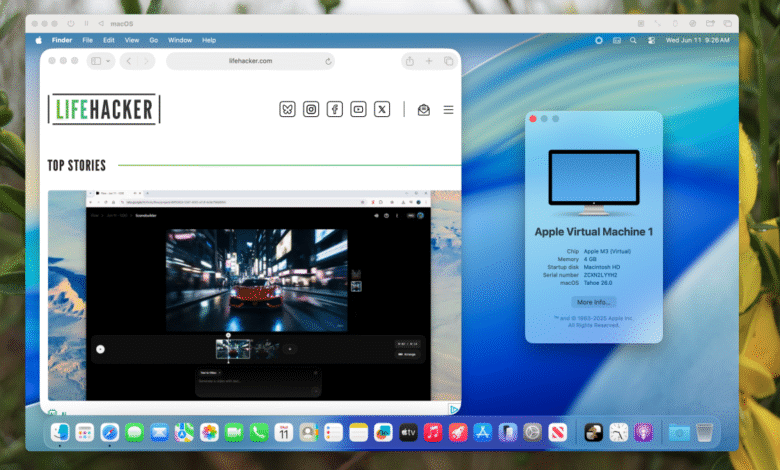
Task: Click the date and time in menu bar
Action: point(697,40)
